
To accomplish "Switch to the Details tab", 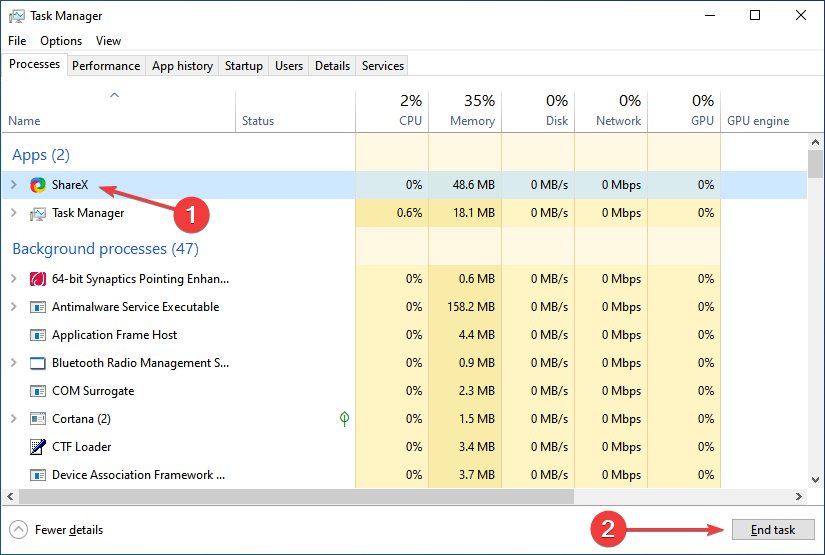I will click(332, 66).
